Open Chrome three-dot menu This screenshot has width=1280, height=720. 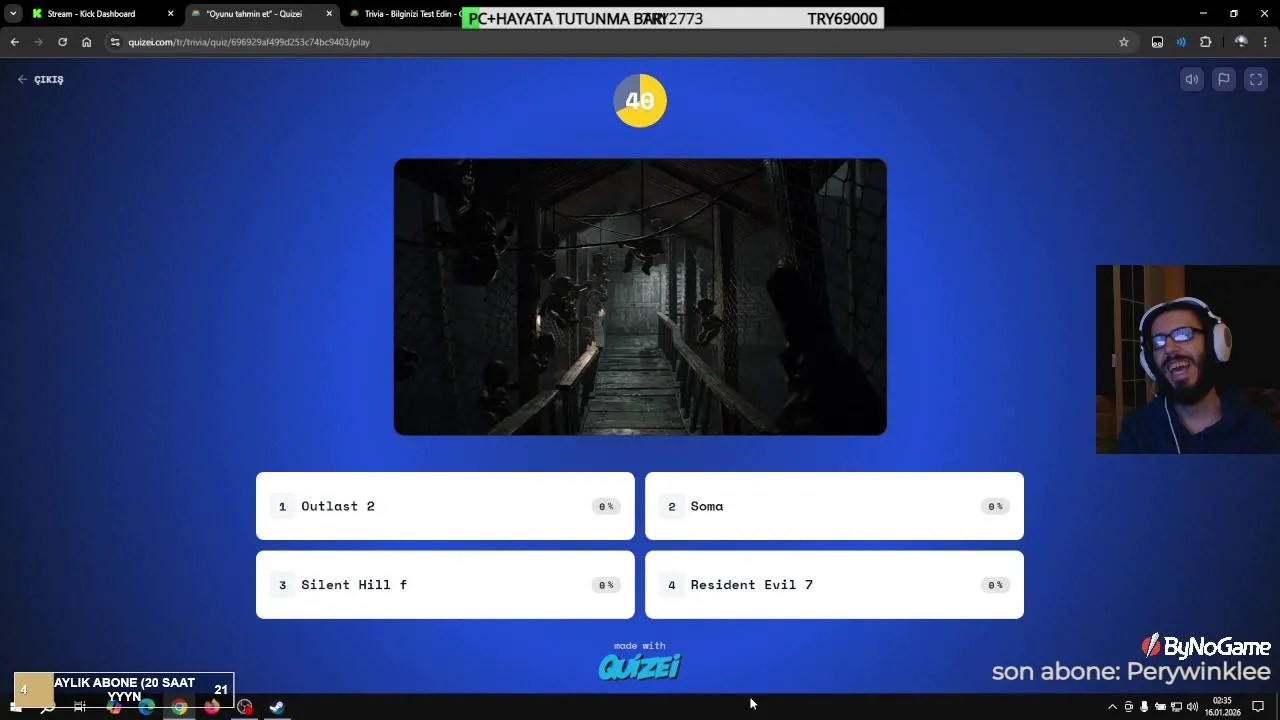(x=1265, y=42)
